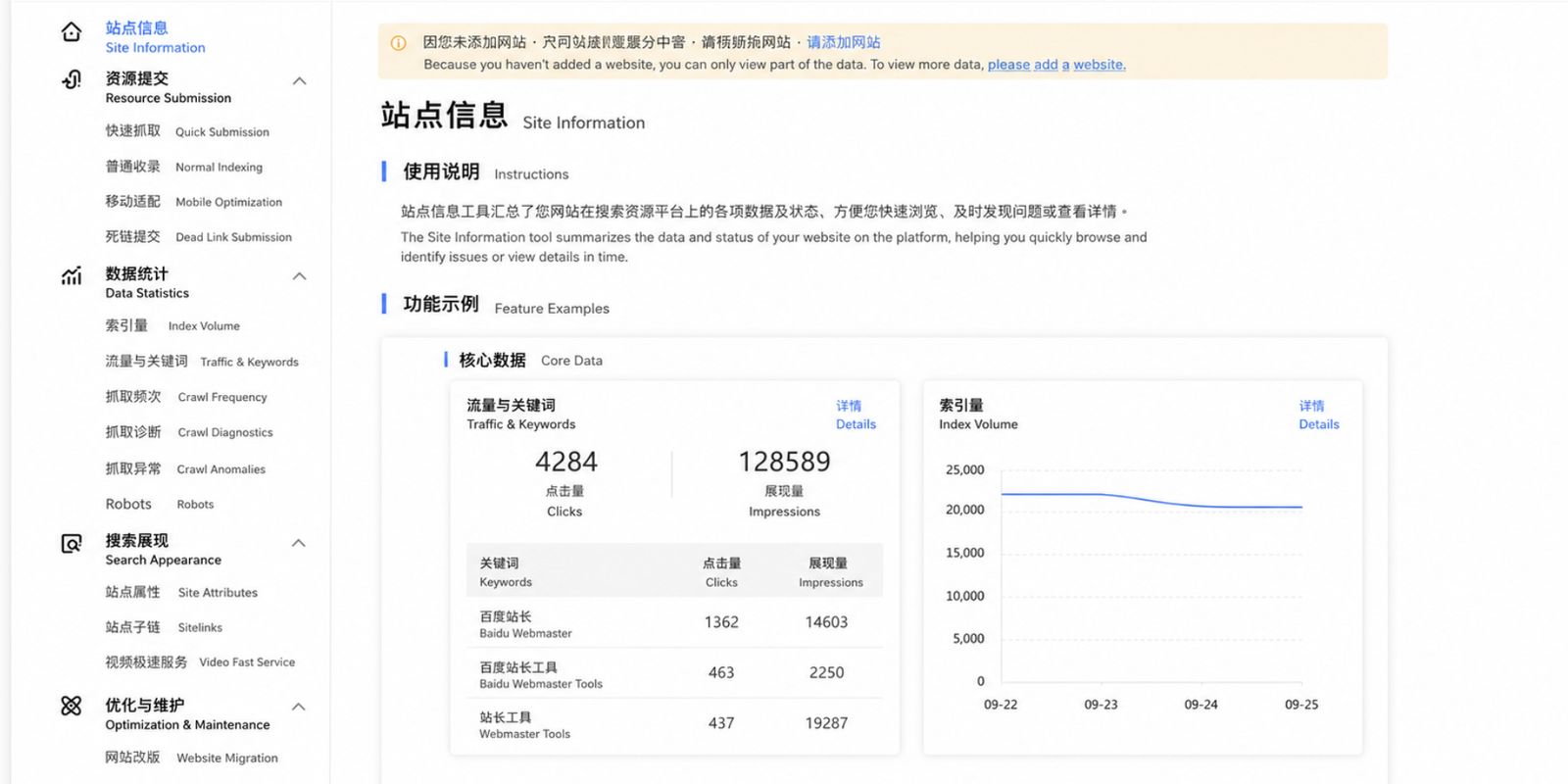The width and height of the screenshot is (1568, 784).
Task: Click the 463 clicks cell
Action: coord(721,673)
